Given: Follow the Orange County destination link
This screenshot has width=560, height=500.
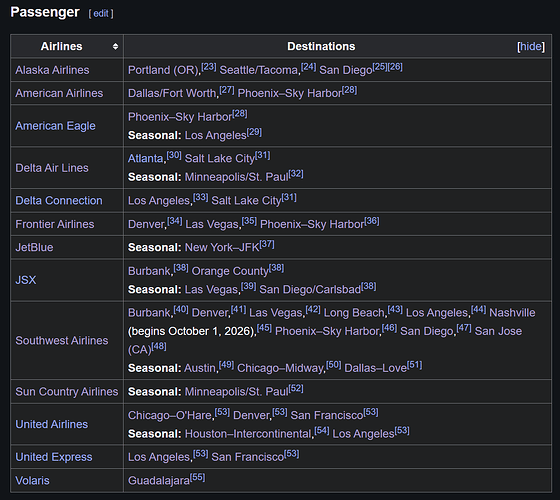Looking at the screenshot, I should (x=230, y=271).
